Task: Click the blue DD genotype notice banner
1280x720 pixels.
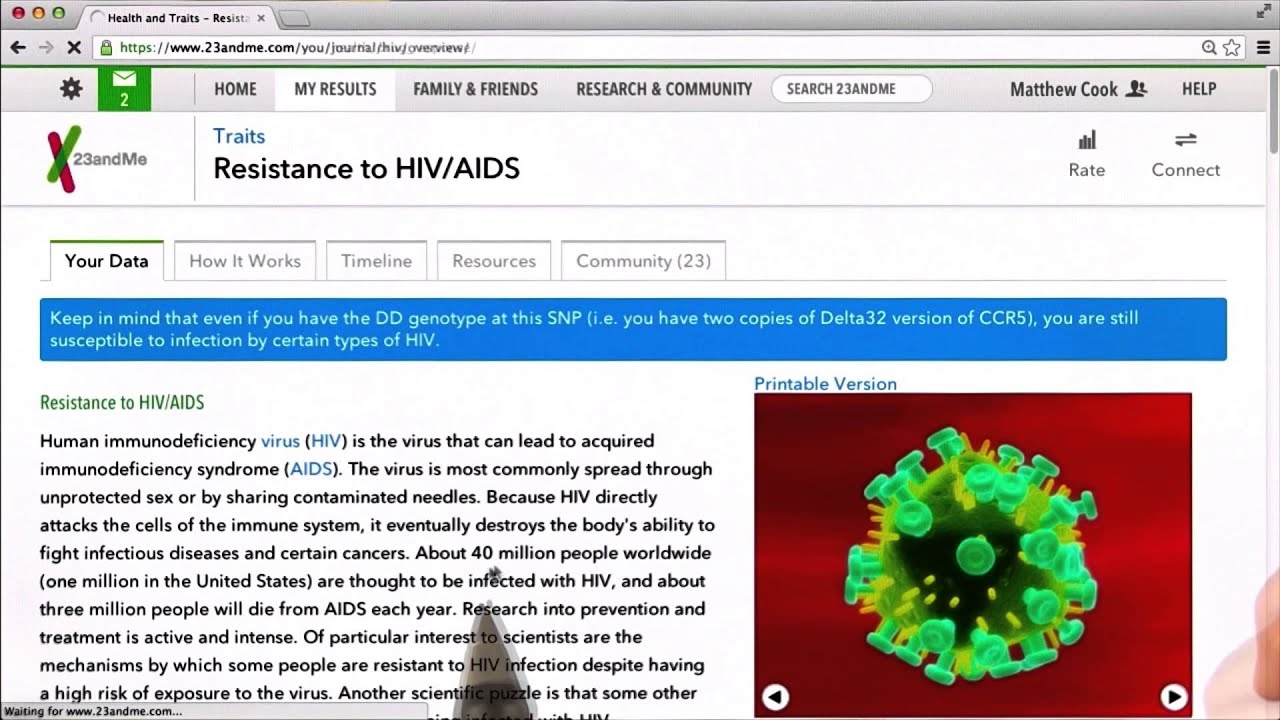Action: [x=633, y=329]
